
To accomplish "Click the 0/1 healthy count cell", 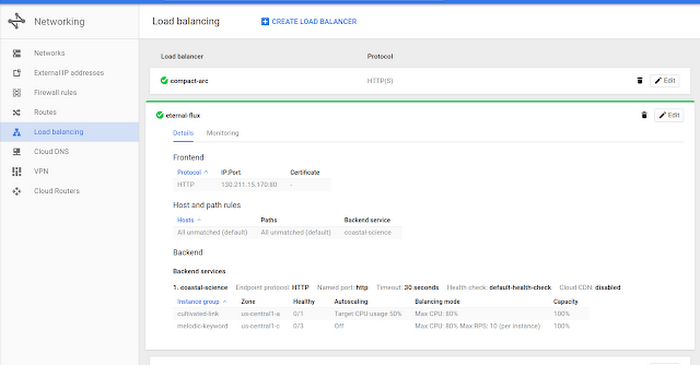I will pyautogui.click(x=298, y=314).
